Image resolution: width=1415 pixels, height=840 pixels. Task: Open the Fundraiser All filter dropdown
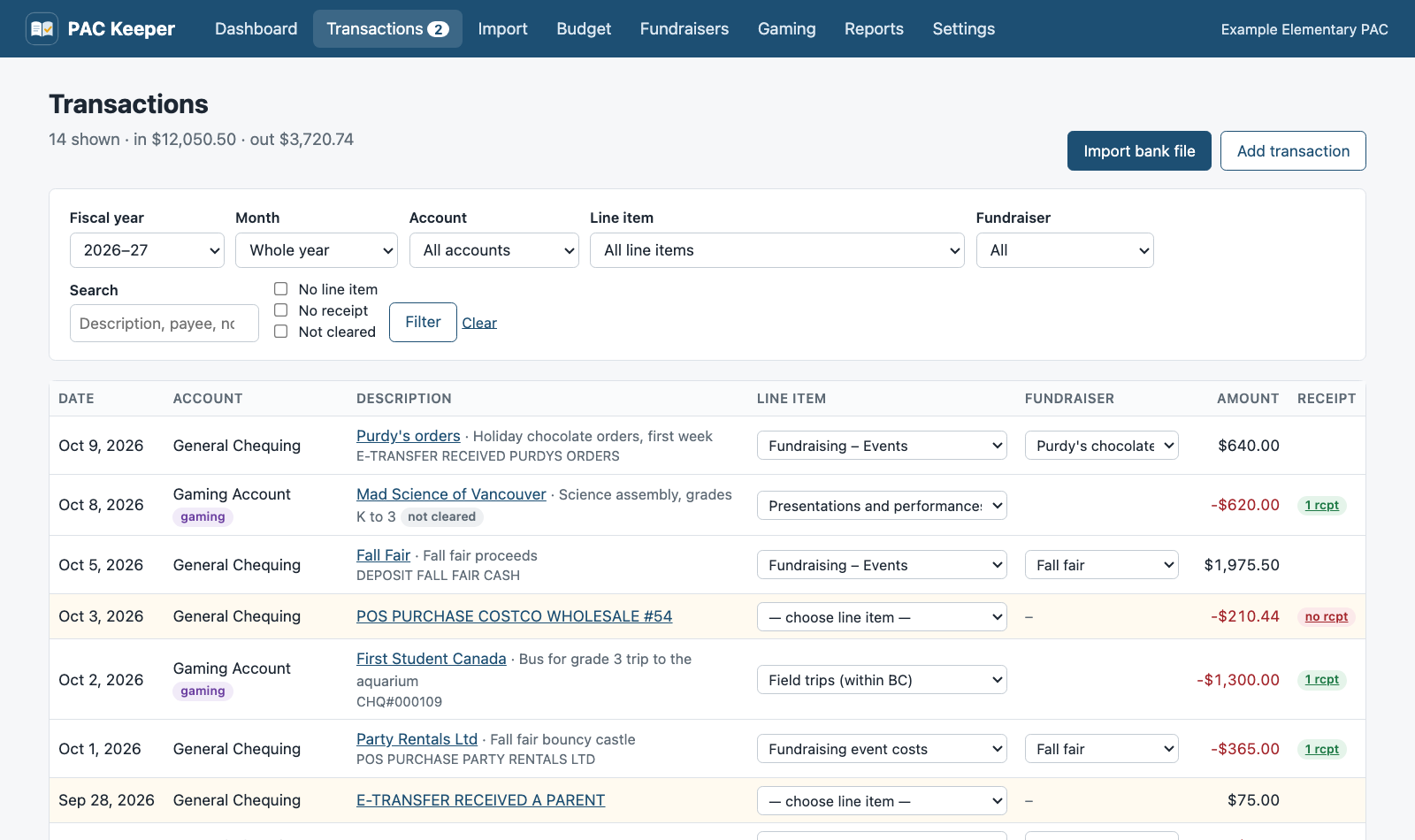coord(1065,250)
